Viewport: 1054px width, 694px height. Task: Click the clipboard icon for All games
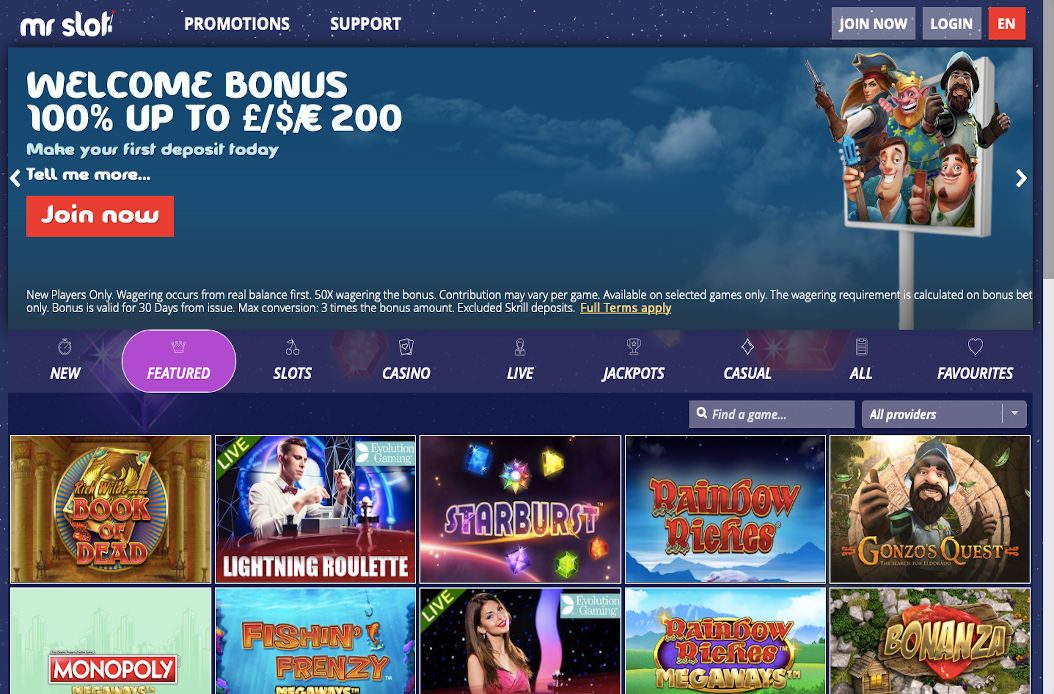[861, 346]
